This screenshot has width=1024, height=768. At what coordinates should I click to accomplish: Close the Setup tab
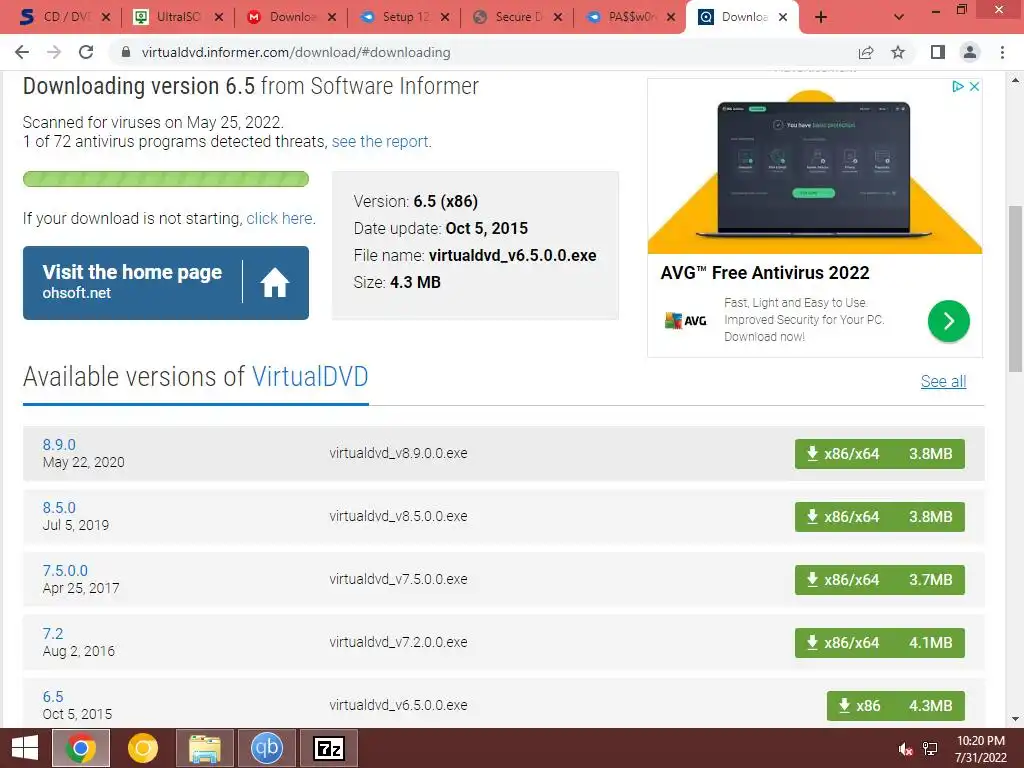pyautogui.click(x=445, y=17)
